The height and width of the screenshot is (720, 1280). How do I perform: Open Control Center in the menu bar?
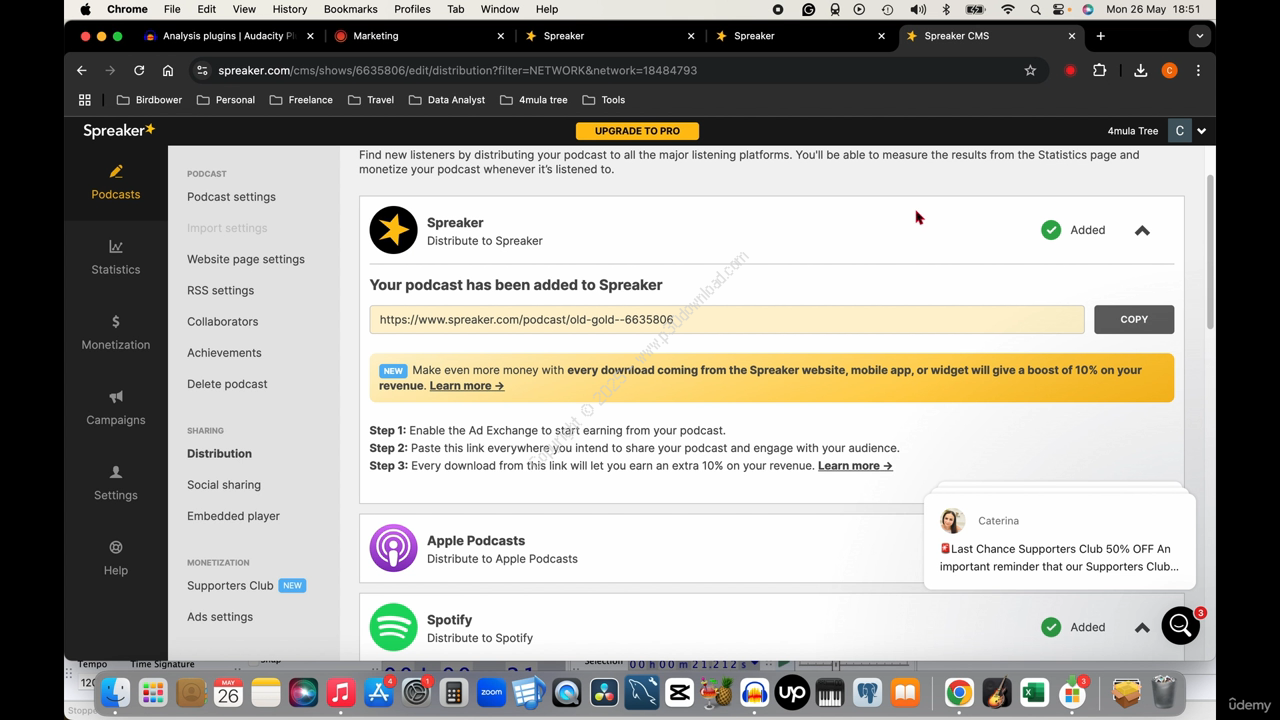tap(1061, 9)
